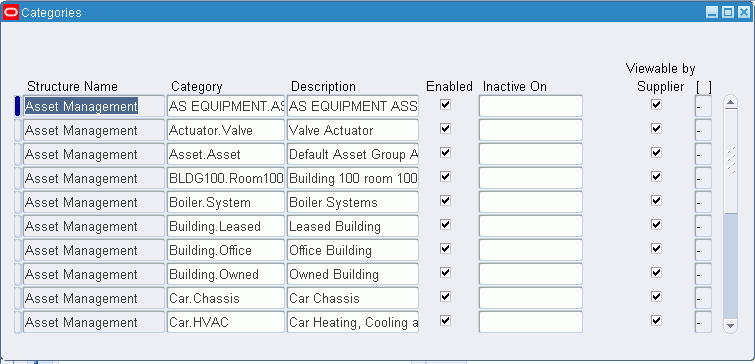
Task: Click the Boiler.System category field
Action: 226,202
